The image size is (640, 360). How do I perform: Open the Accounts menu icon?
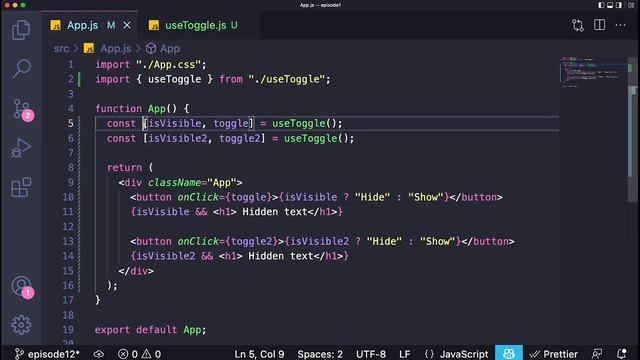(x=22, y=287)
